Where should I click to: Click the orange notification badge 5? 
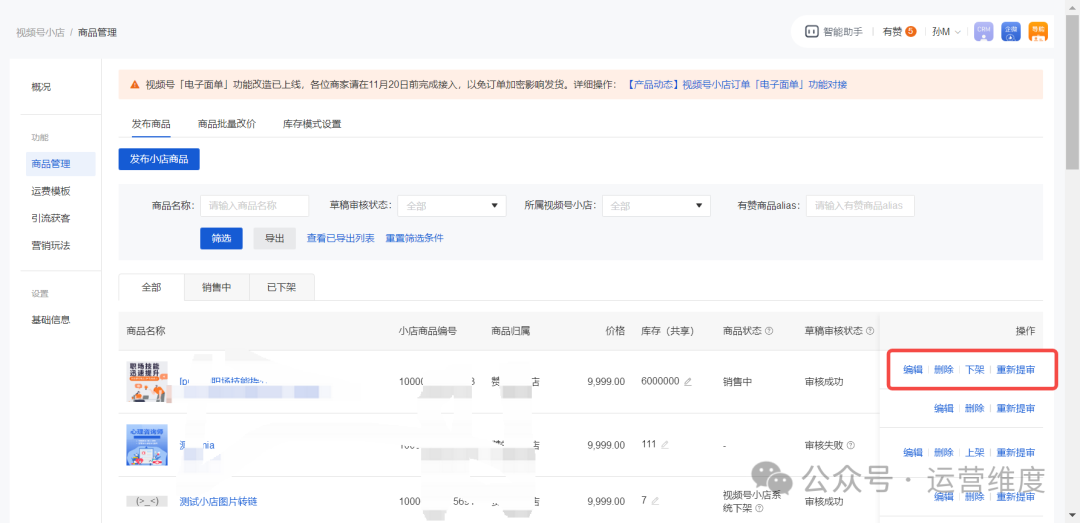click(911, 31)
